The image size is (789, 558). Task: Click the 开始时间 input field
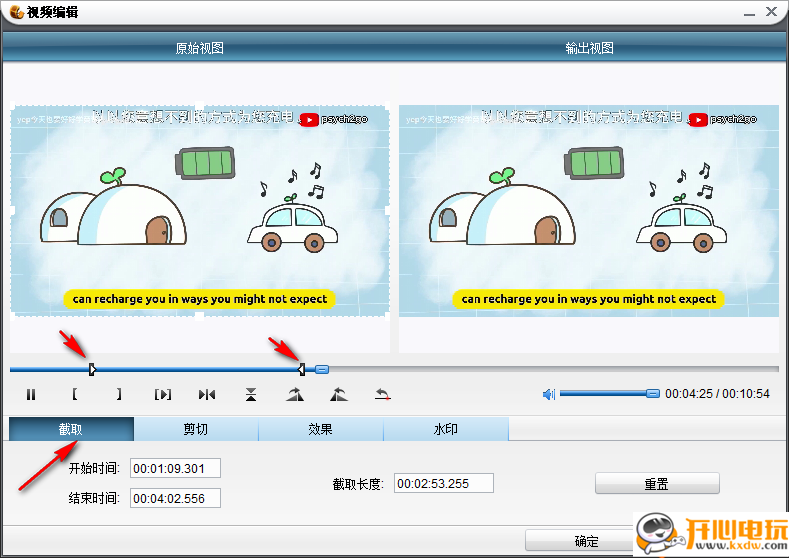point(175,468)
